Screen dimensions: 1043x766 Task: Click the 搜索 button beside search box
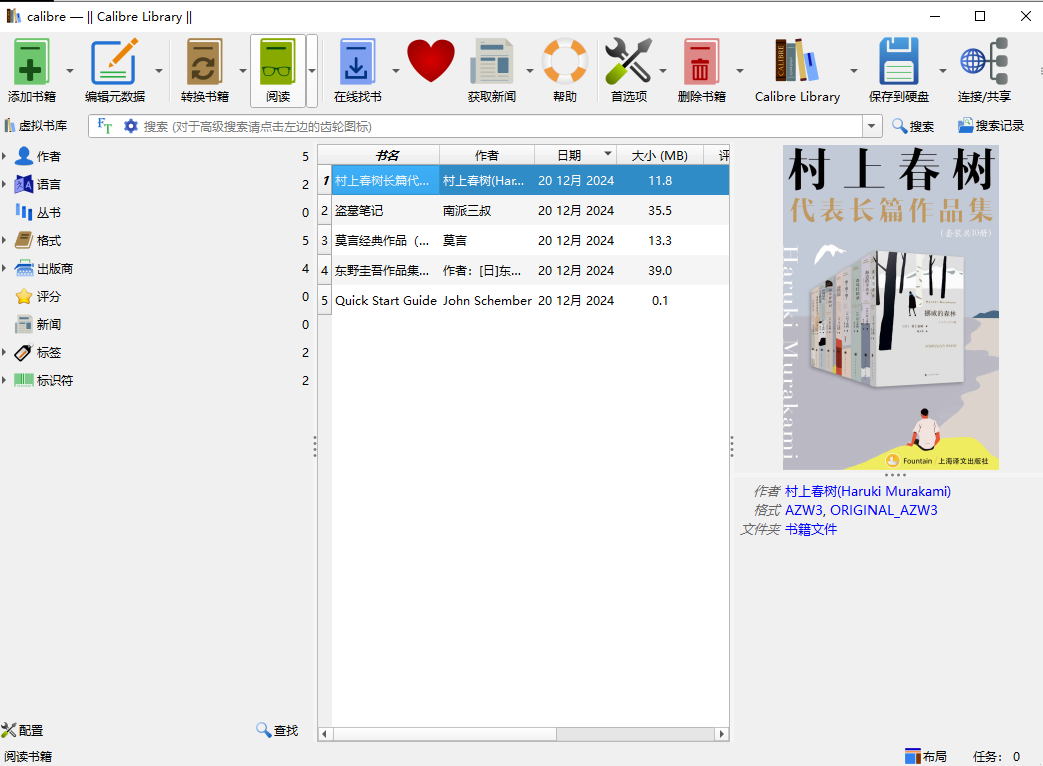912,126
